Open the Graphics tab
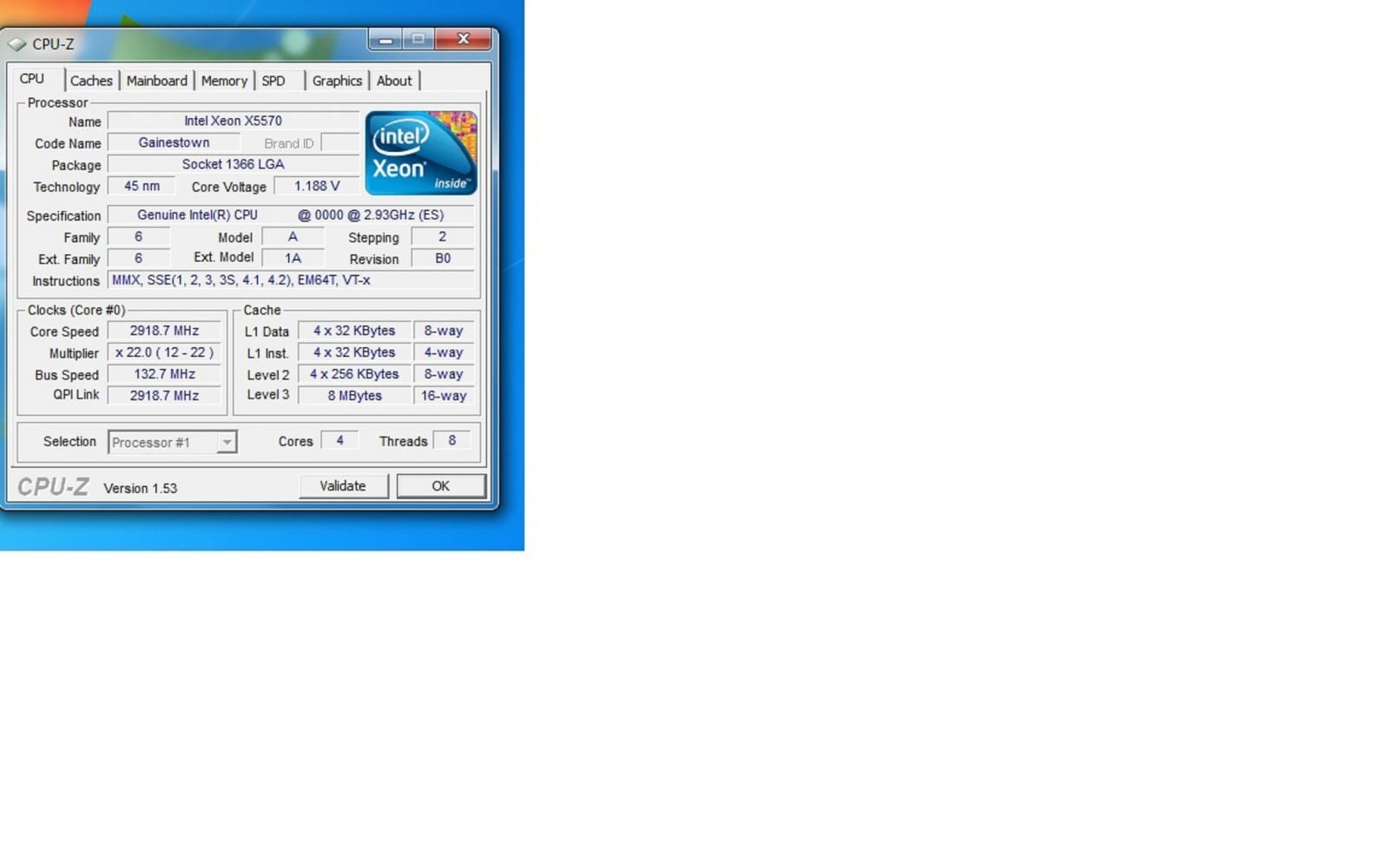The image size is (1389, 868). [x=337, y=81]
